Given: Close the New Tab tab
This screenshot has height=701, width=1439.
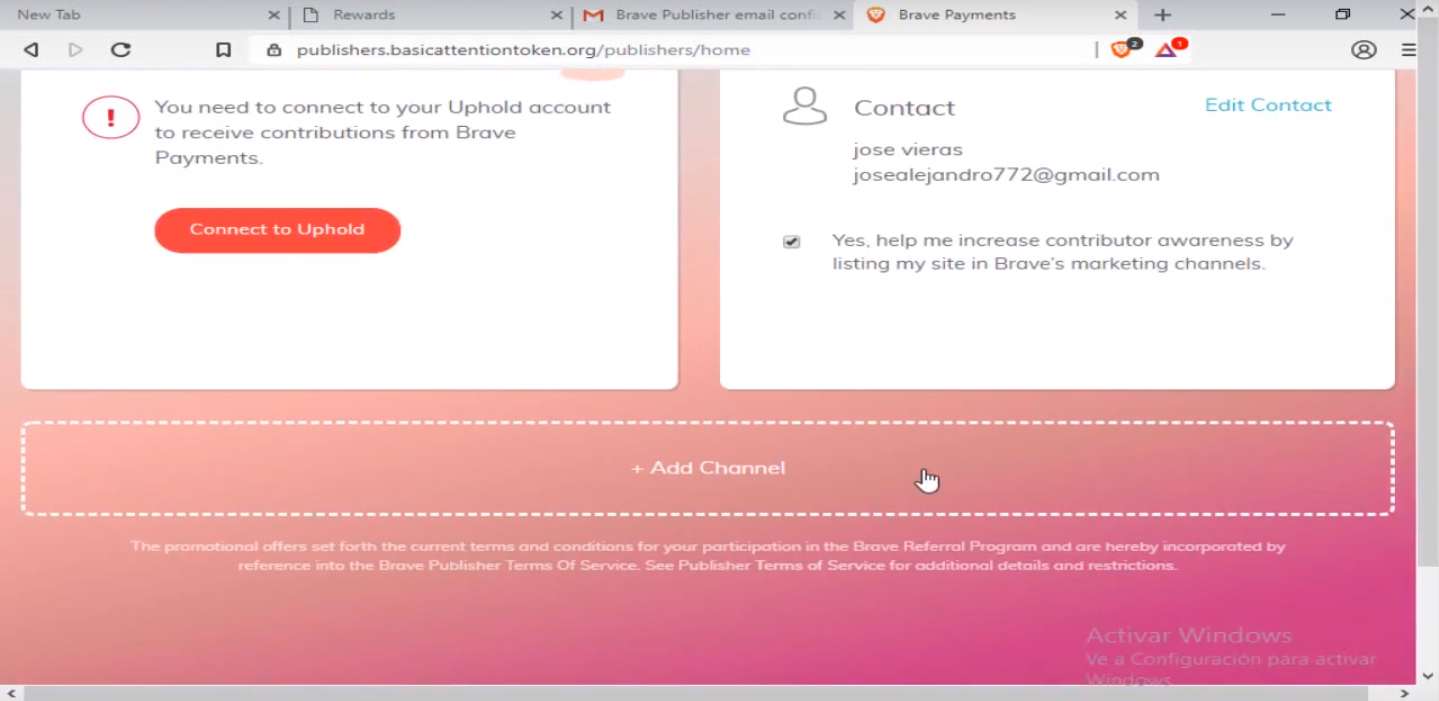Looking at the screenshot, I should coord(274,15).
